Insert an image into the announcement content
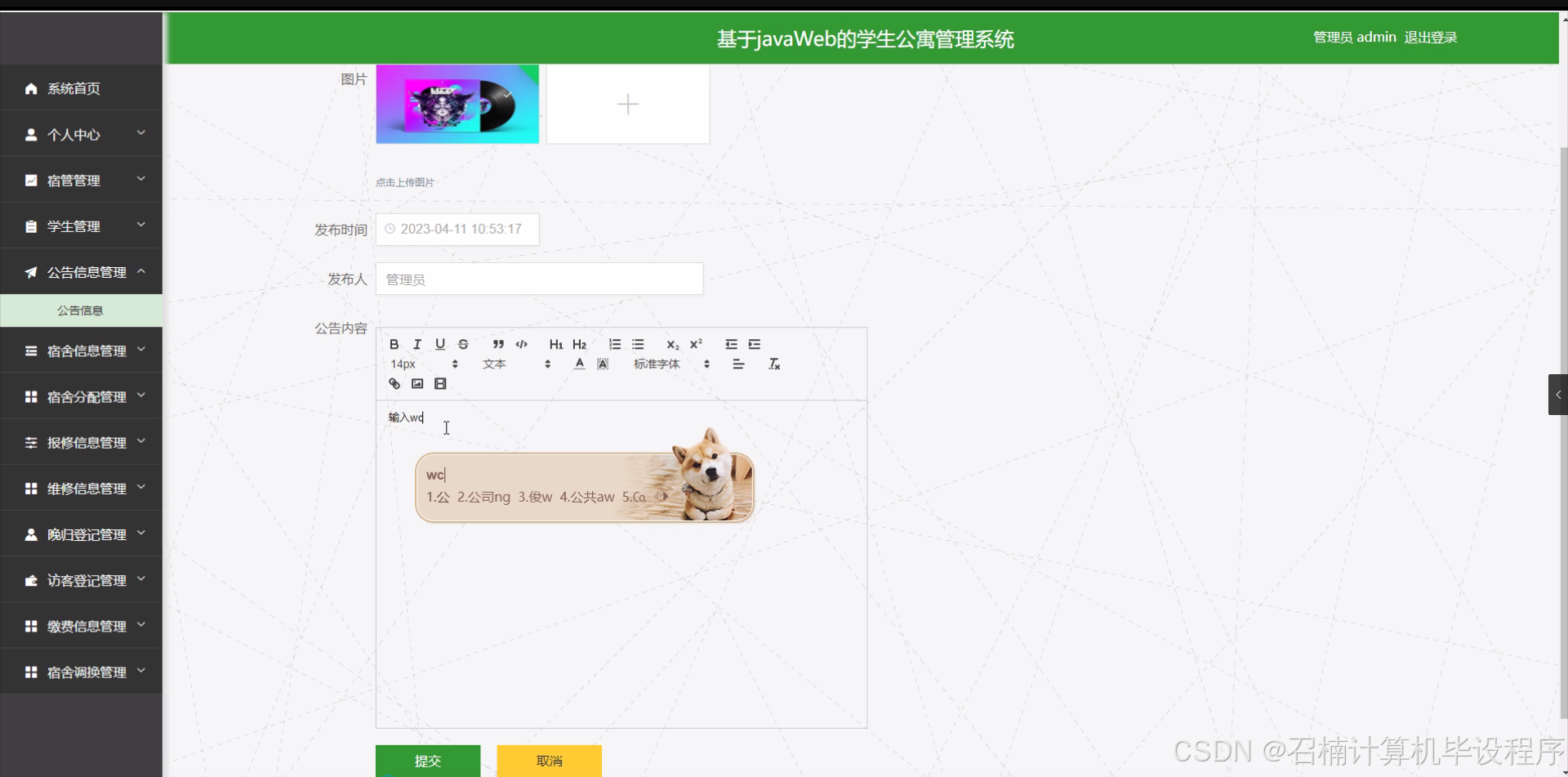 click(417, 383)
